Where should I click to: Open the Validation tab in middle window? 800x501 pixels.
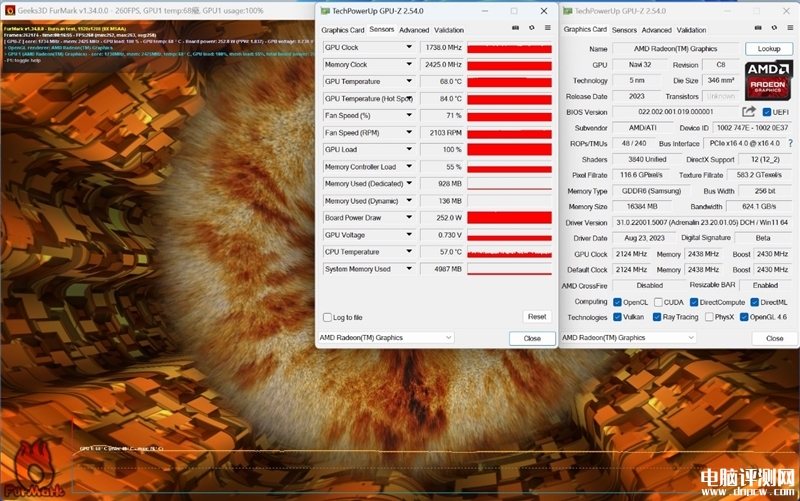(449, 30)
